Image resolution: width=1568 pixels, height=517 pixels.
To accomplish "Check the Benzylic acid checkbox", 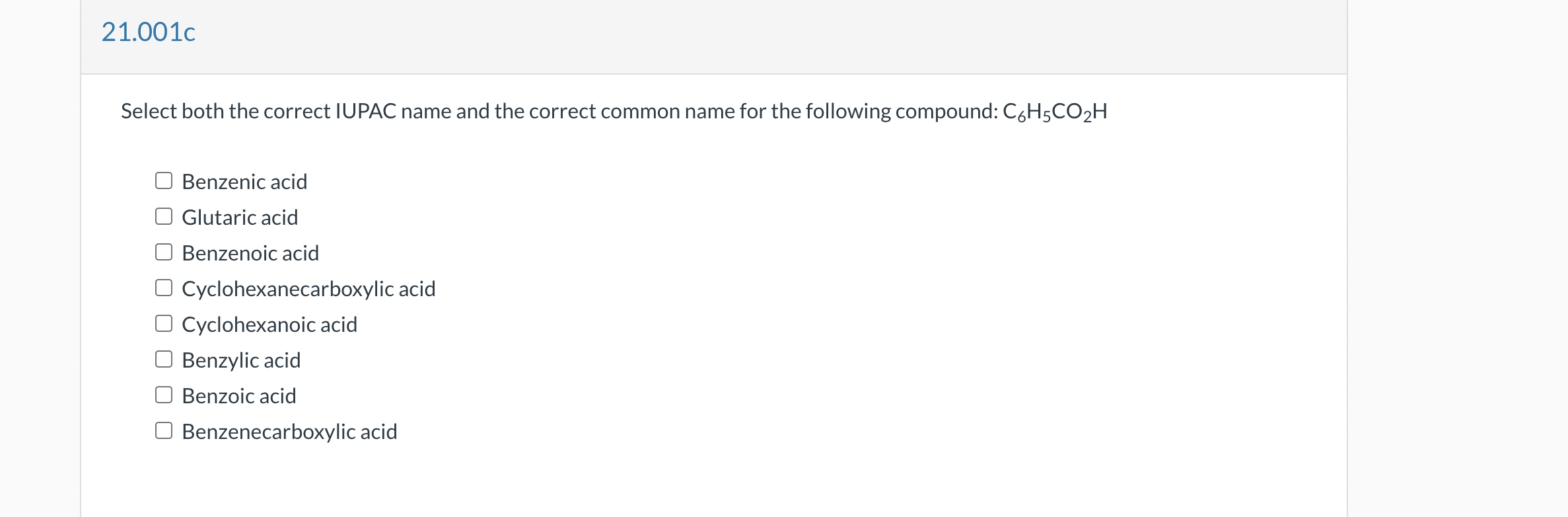I will (164, 358).
